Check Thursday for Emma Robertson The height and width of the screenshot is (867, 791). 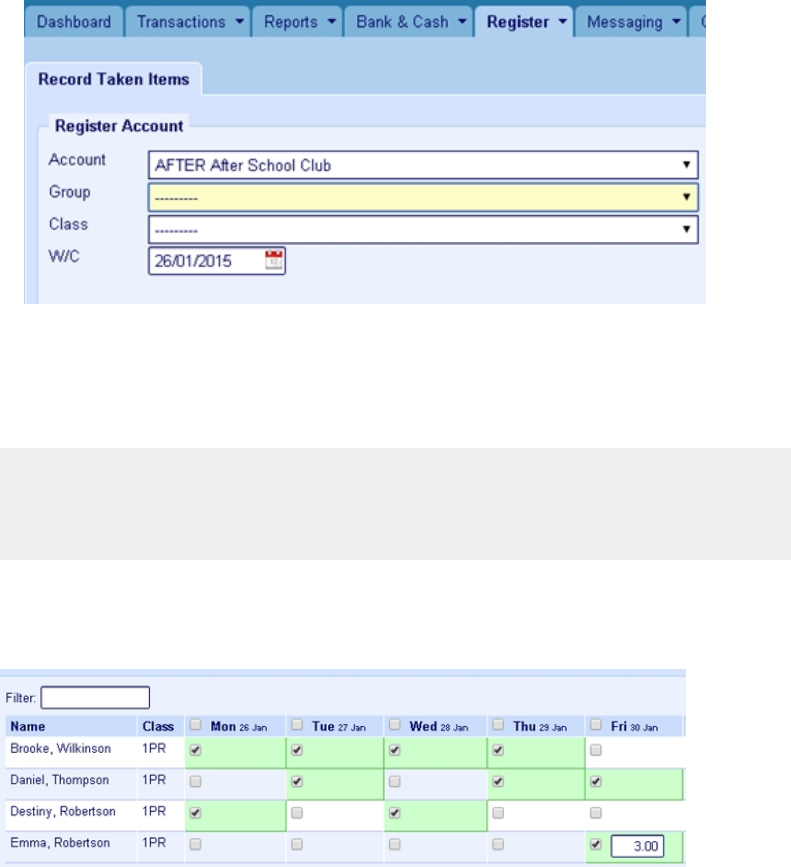click(498, 844)
